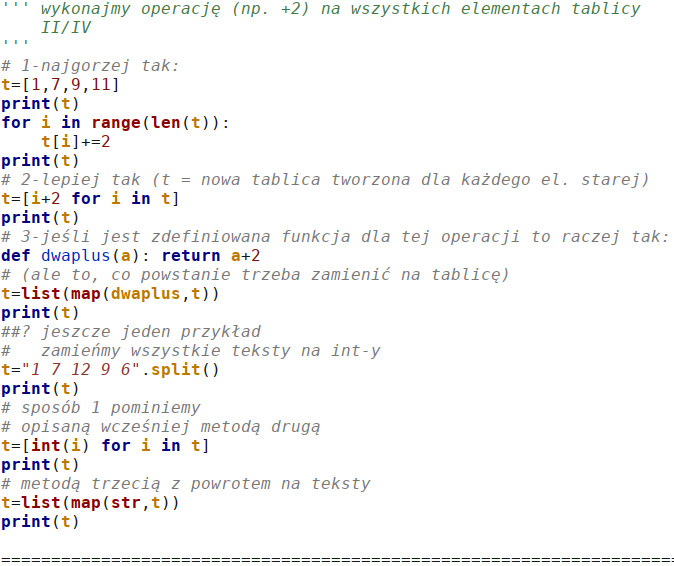The height and width of the screenshot is (566, 674).
Task: Click the comment '# 1-najgorzej tak:'
Action: click(x=90, y=66)
